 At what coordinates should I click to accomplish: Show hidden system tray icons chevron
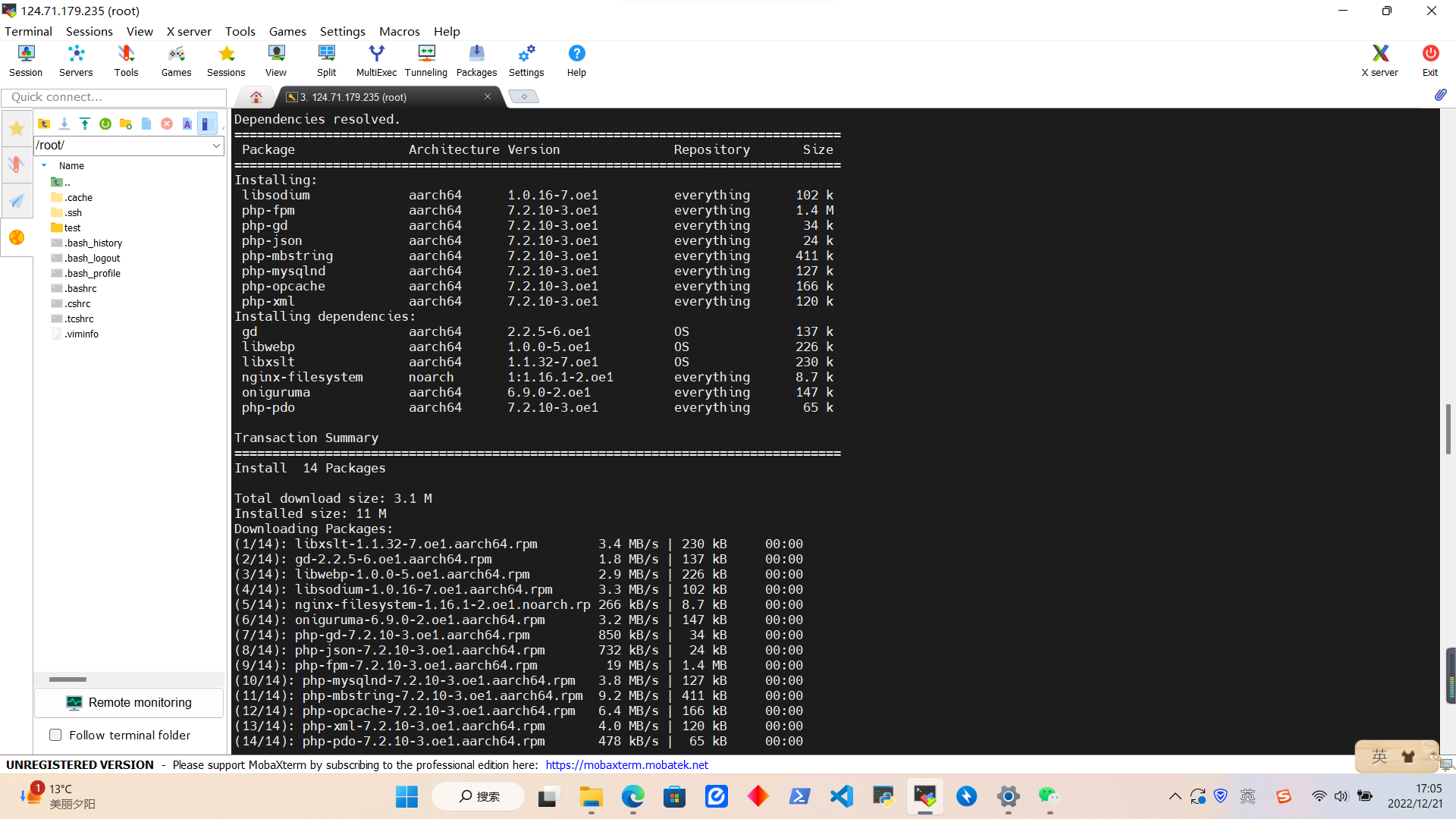point(1175,796)
